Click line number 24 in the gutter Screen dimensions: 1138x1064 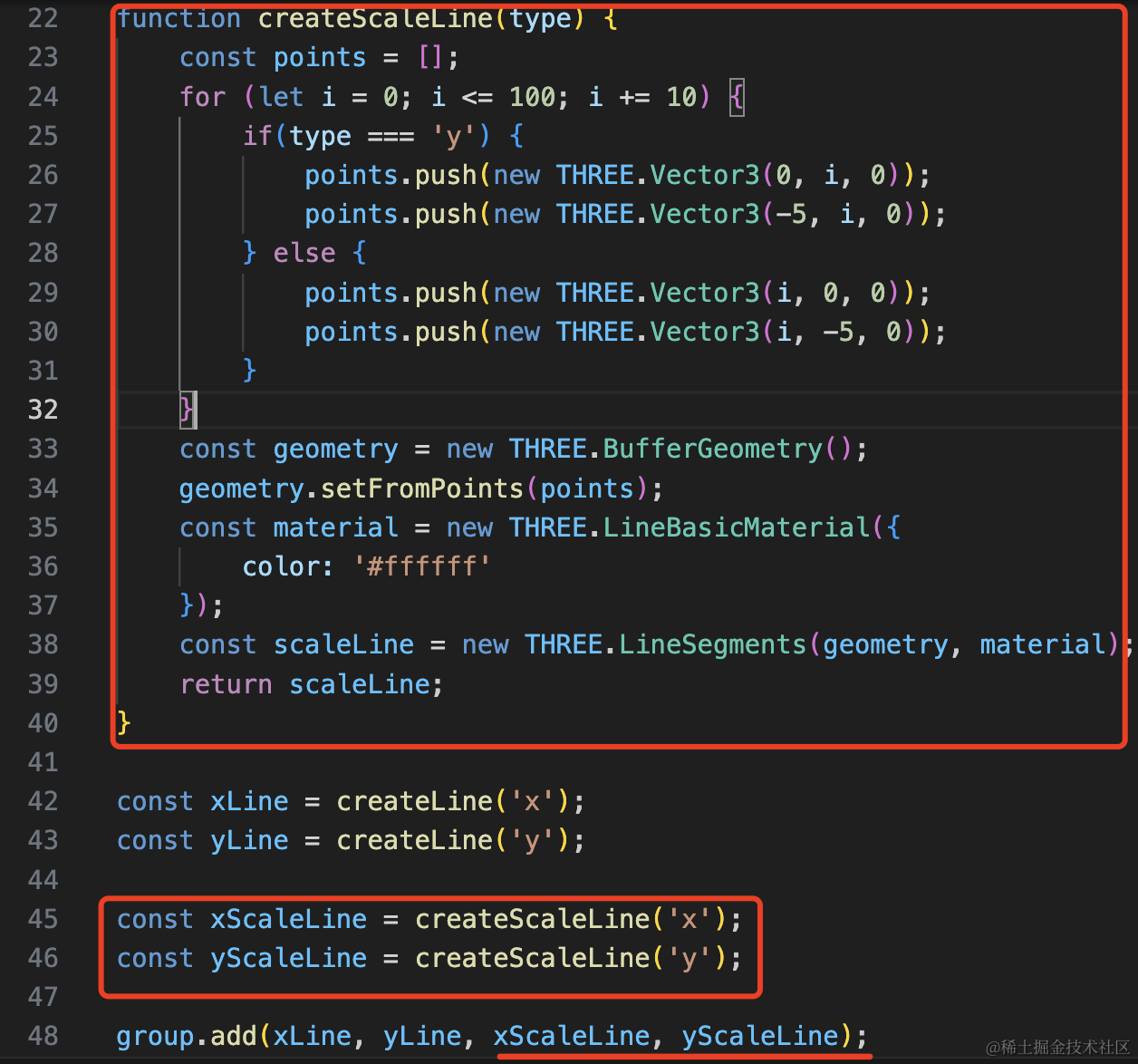(43, 96)
